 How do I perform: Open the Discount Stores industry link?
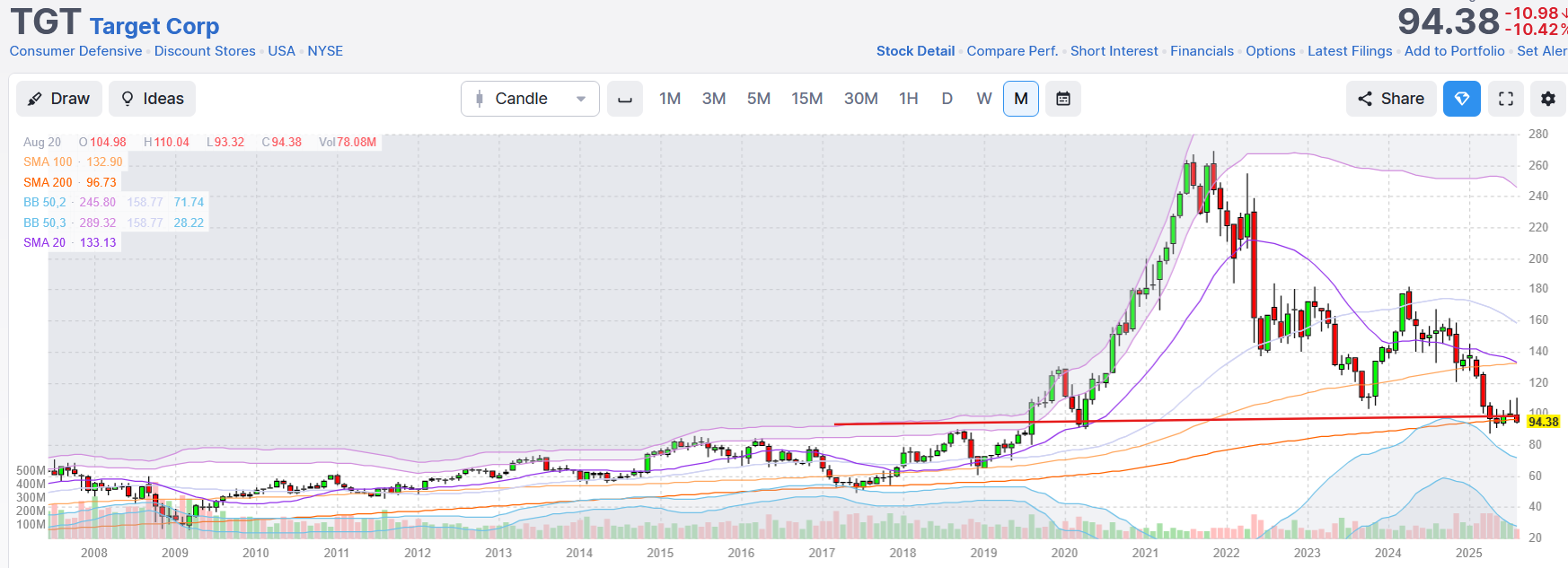coord(205,51)
